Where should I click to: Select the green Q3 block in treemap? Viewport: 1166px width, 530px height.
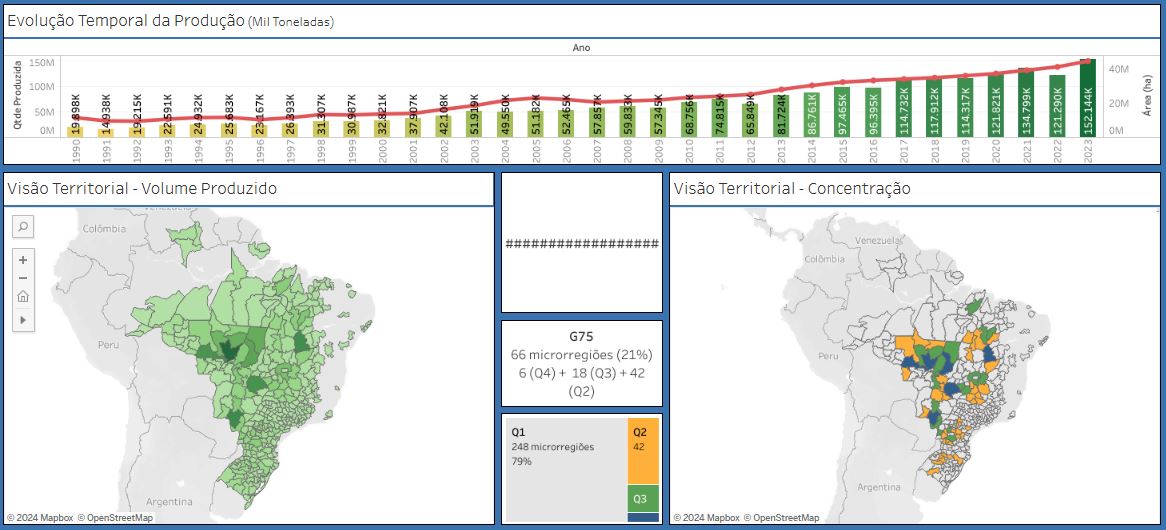point(643,498)
